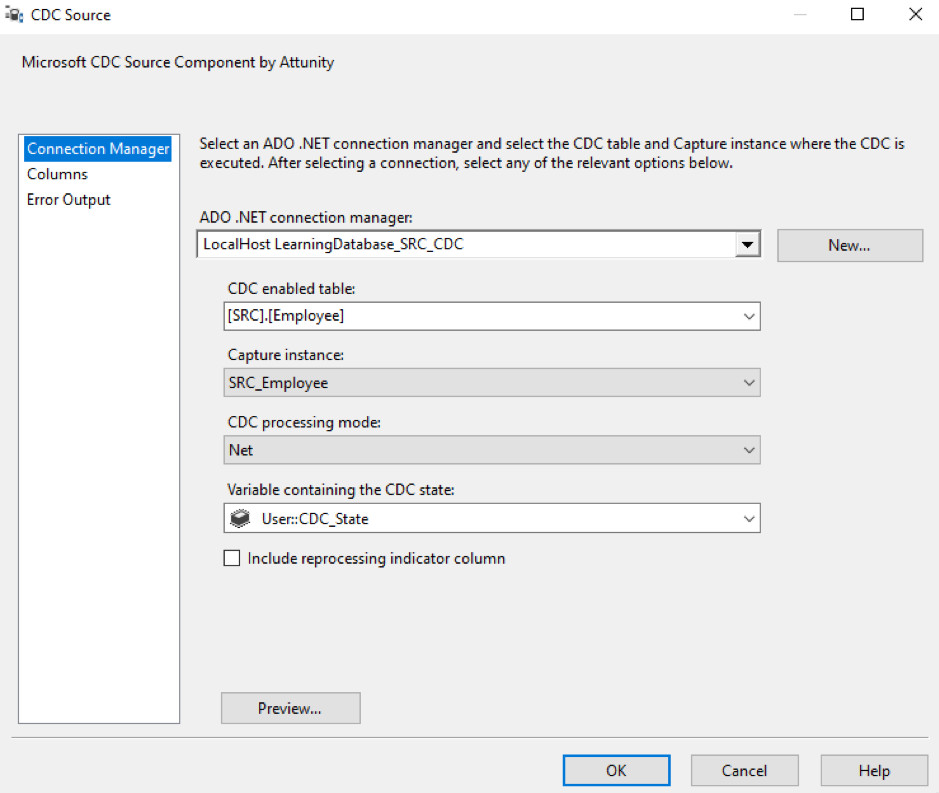Expand the CDC processing mode dropdown
Screen dimensions: 939x793
click(748, 450)
